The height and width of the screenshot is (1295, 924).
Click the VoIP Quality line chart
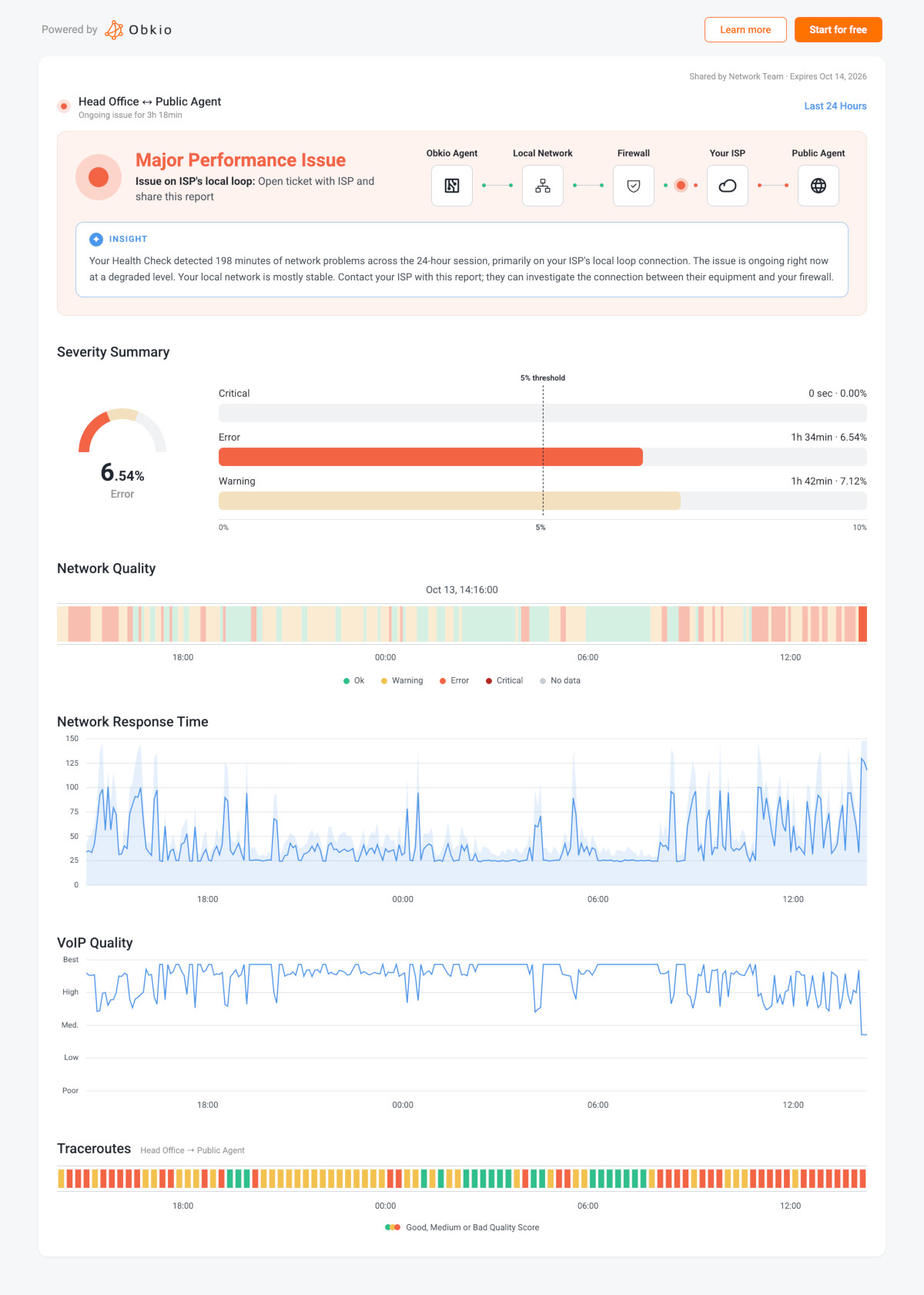coord(477,1025)
